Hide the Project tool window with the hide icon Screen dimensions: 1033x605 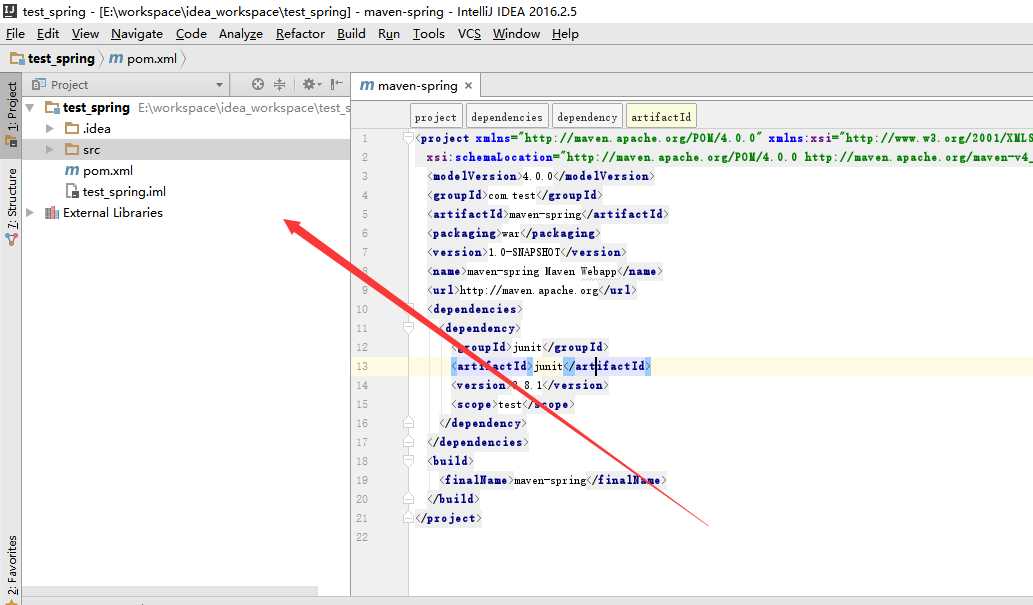(337, 84)
